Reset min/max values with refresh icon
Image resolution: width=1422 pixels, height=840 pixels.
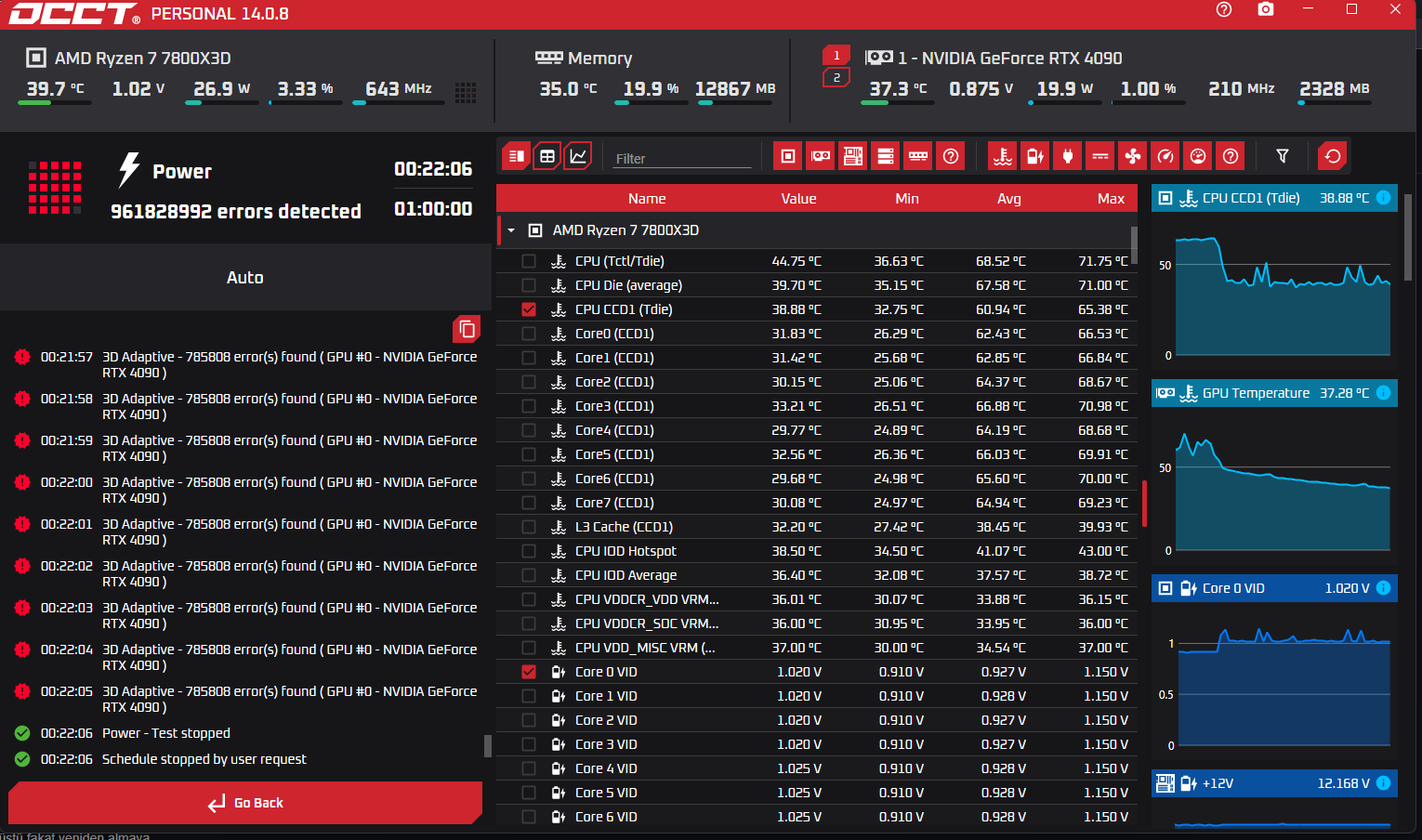(x=1333, y=156)
